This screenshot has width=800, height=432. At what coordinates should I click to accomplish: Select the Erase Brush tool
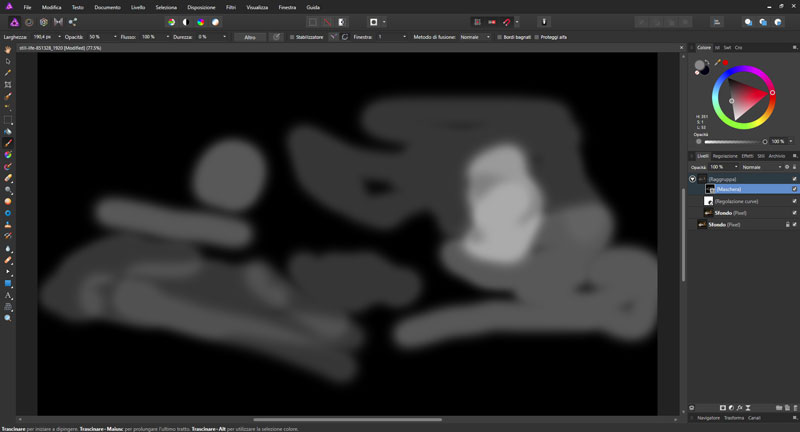8,178
